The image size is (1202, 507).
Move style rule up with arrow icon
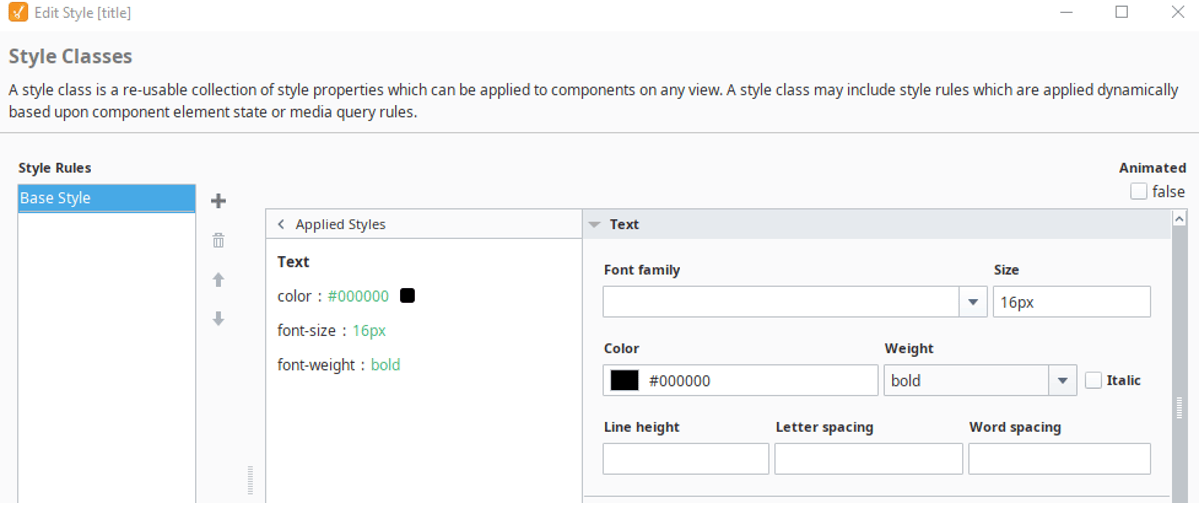pos(218,280)
